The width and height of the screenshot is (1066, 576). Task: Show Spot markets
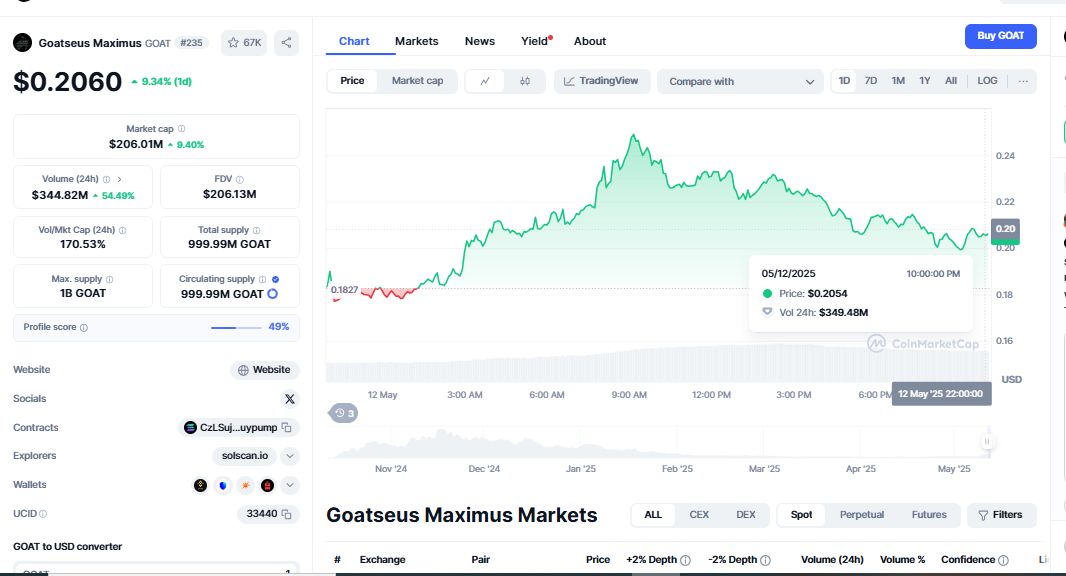802,515
